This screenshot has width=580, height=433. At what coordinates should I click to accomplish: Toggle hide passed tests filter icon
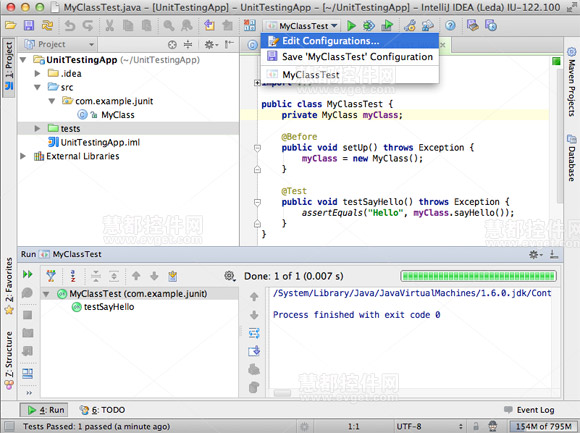pyautogui.click(x=51, y=276)
